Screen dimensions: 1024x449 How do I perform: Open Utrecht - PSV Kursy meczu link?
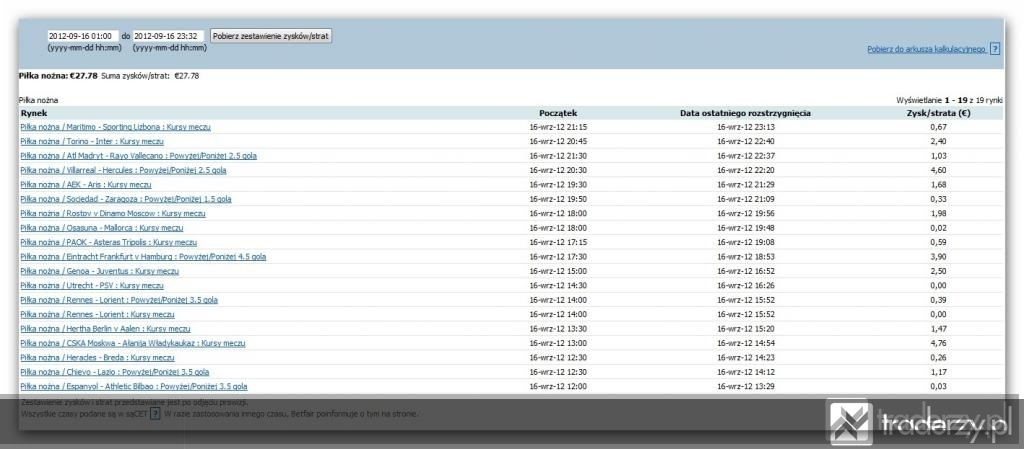pos(92,285)
